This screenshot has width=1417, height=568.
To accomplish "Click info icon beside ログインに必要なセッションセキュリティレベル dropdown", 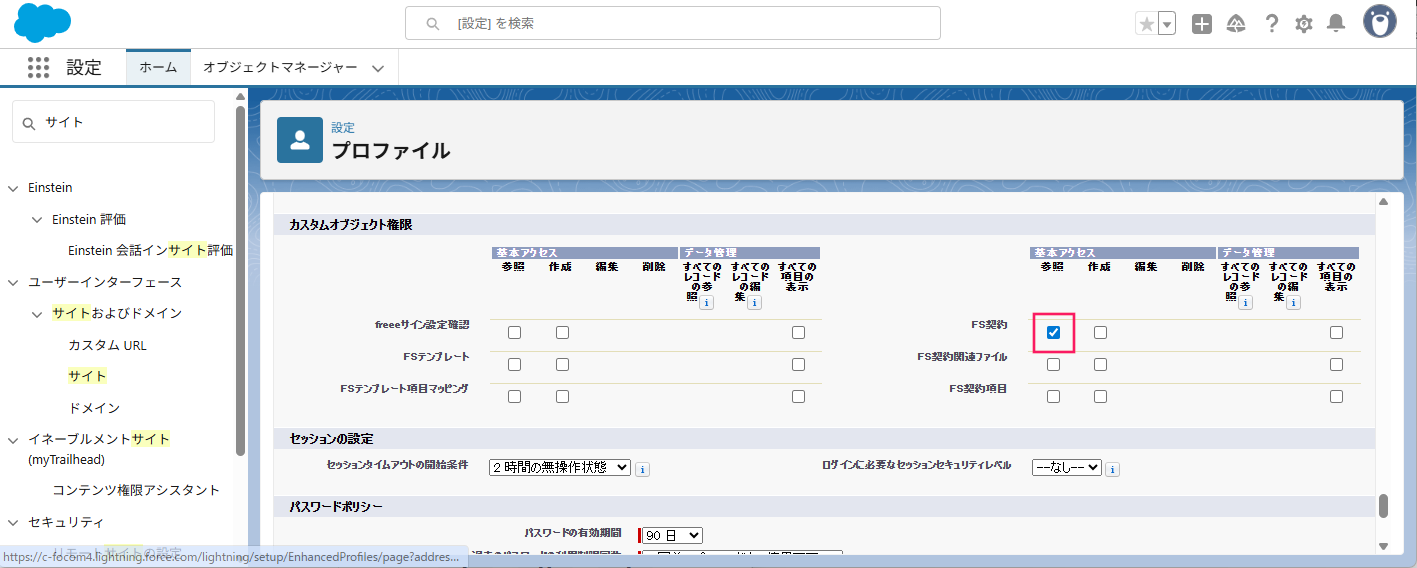I will pyautogui.click(x=1112, y=468).
